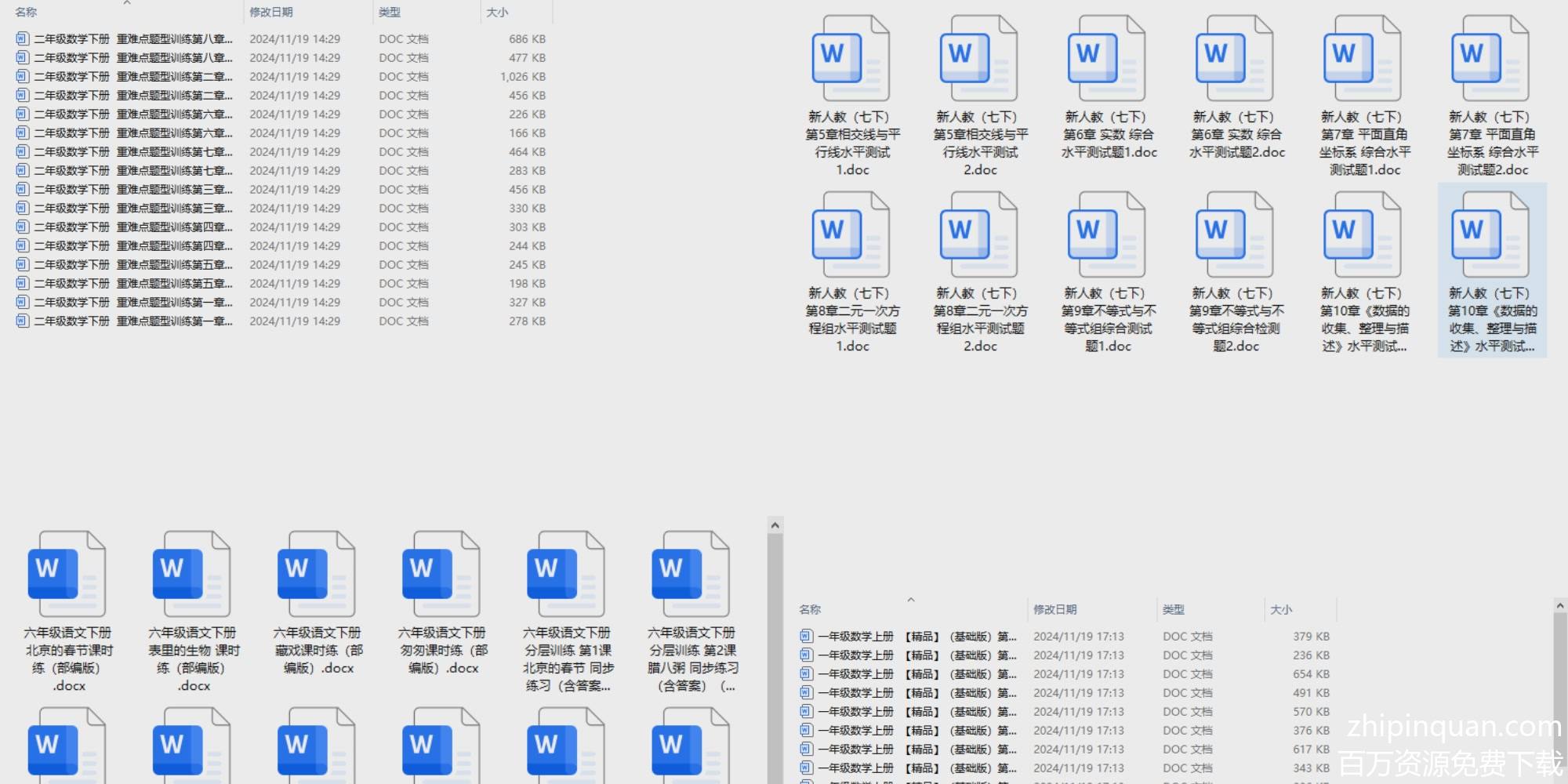Select the 654 KB 一年级数学上册 file row
Screen dimensions: 1568x784
click(917, 674)
